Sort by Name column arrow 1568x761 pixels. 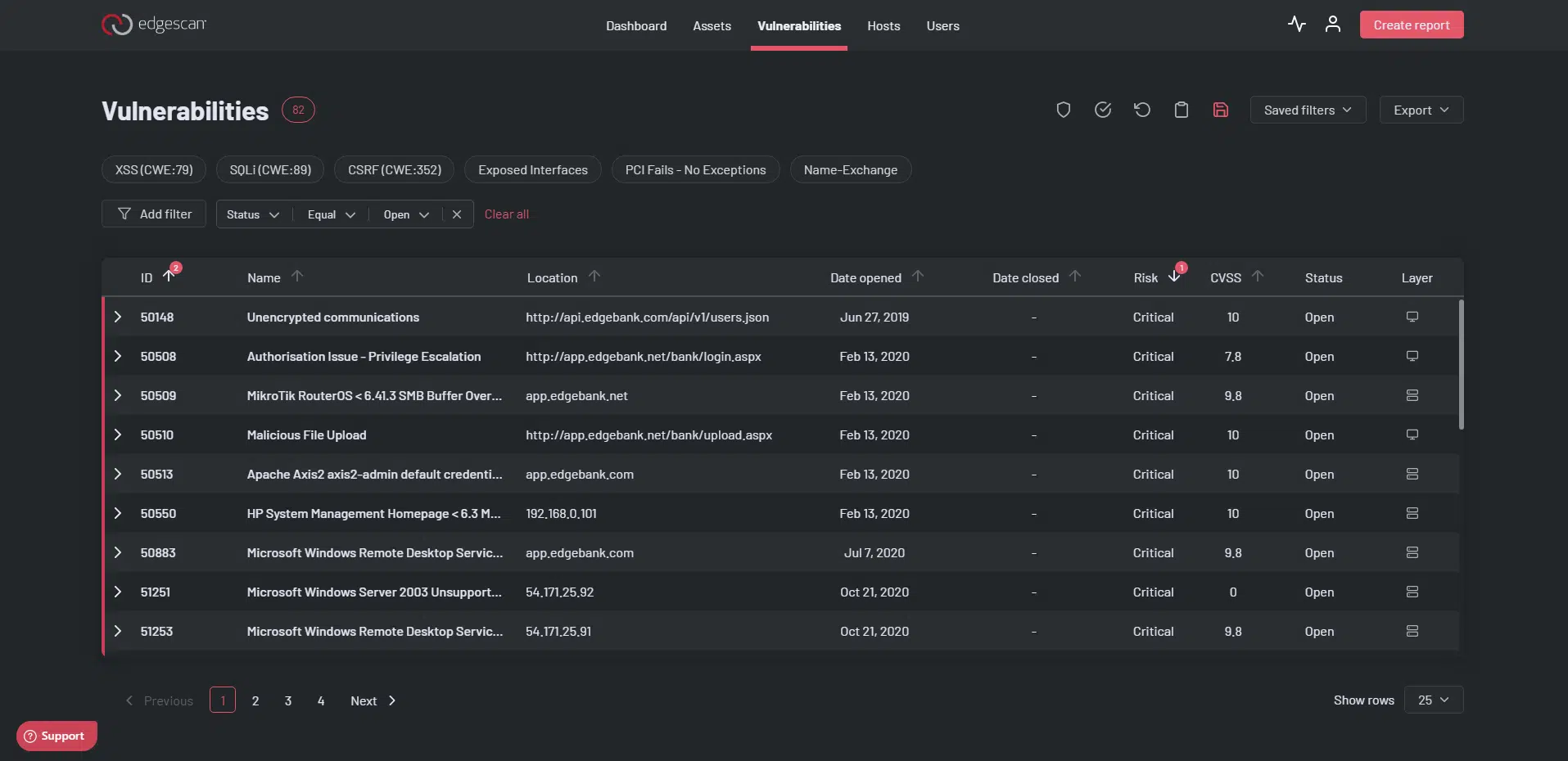(x=297, y=277)
